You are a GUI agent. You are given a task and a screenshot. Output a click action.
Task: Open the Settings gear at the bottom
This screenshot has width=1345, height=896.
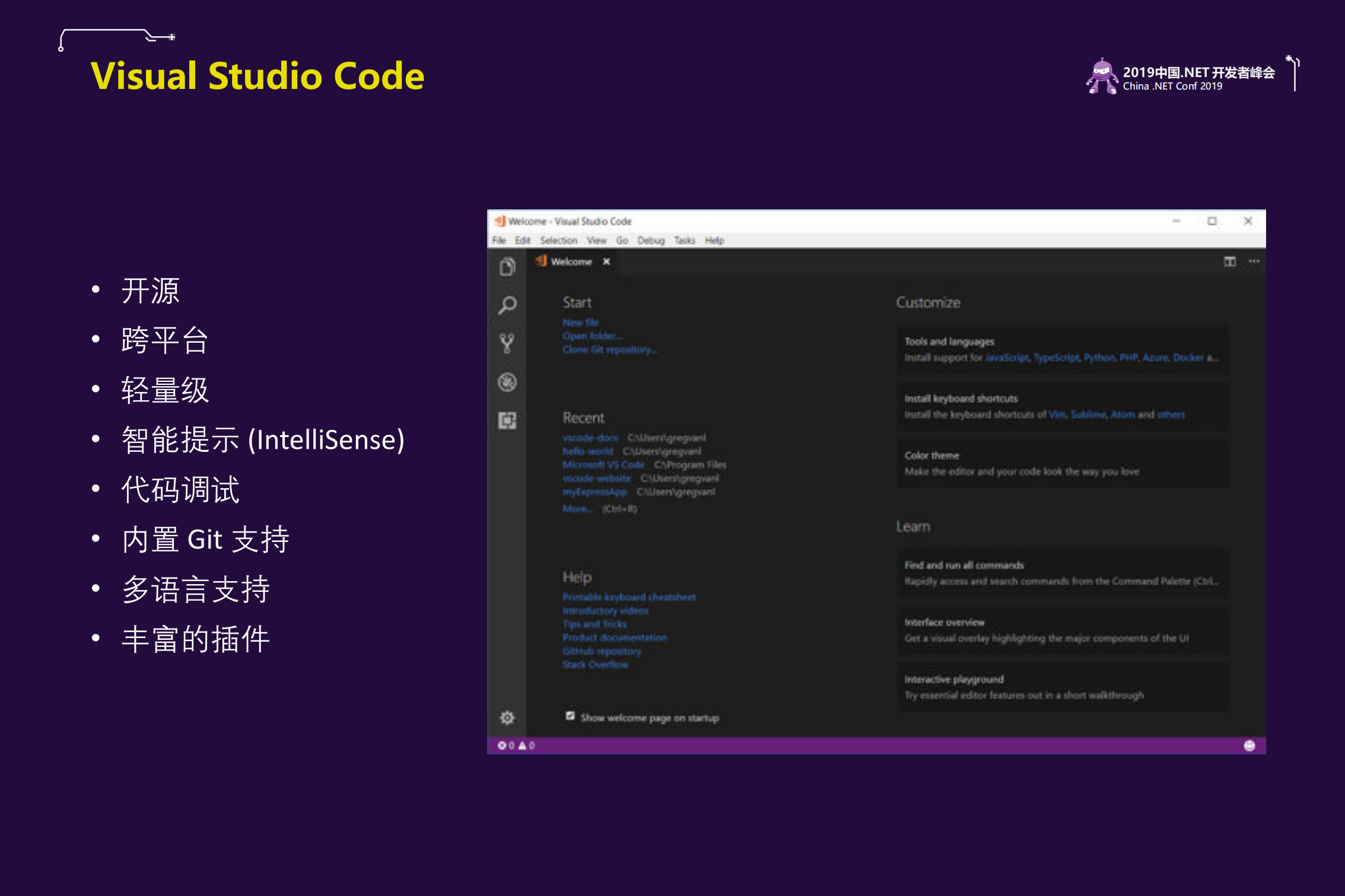pos(507,718)
